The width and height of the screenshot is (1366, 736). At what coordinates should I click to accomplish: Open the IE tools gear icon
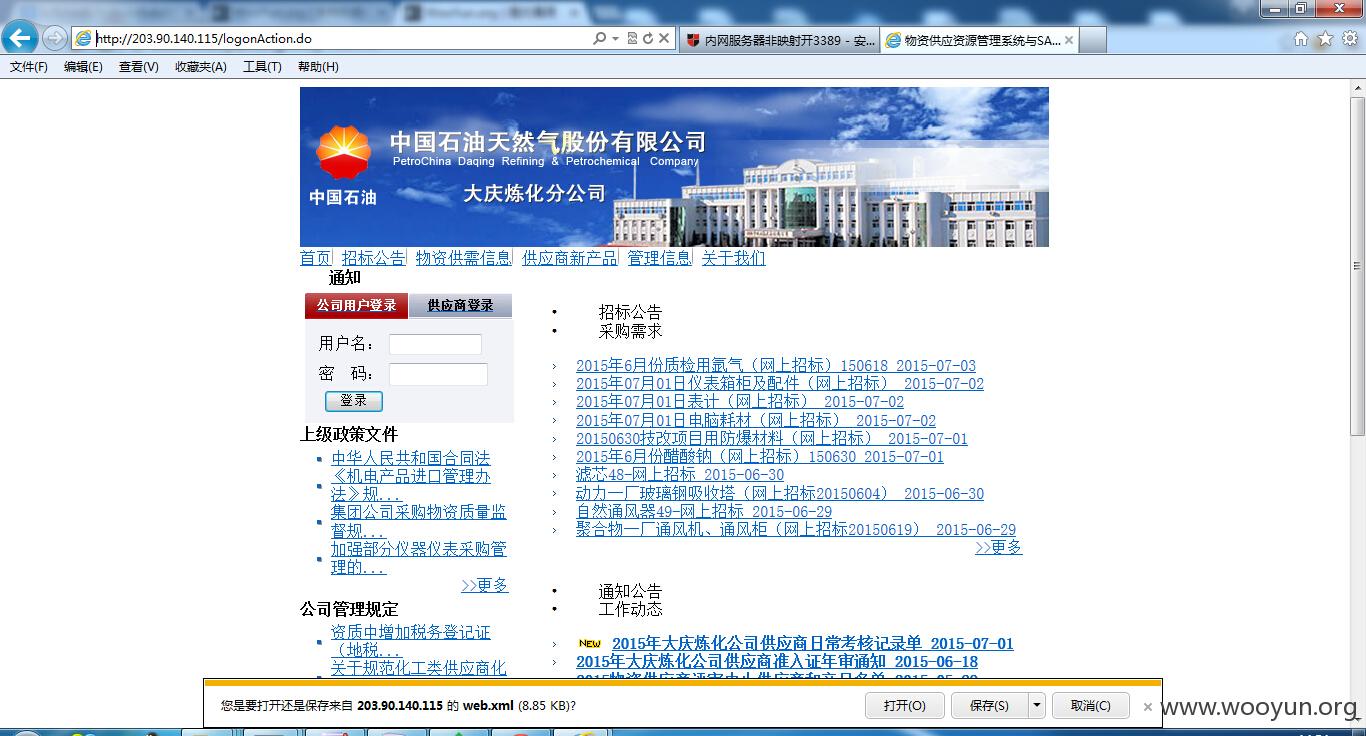[1349, 39]
